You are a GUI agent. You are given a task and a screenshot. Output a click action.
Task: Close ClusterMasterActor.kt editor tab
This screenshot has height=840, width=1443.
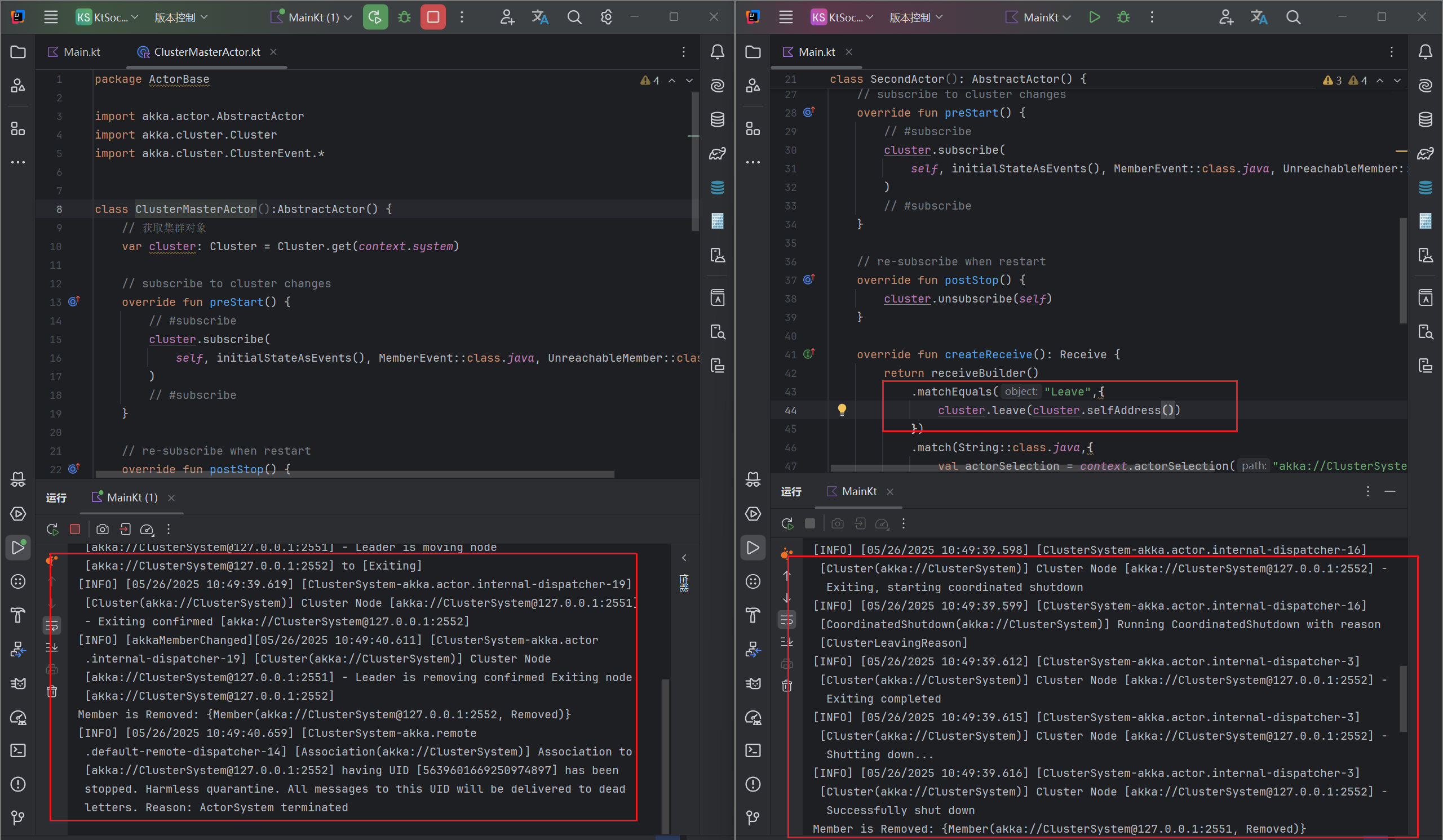click(274, 51)
